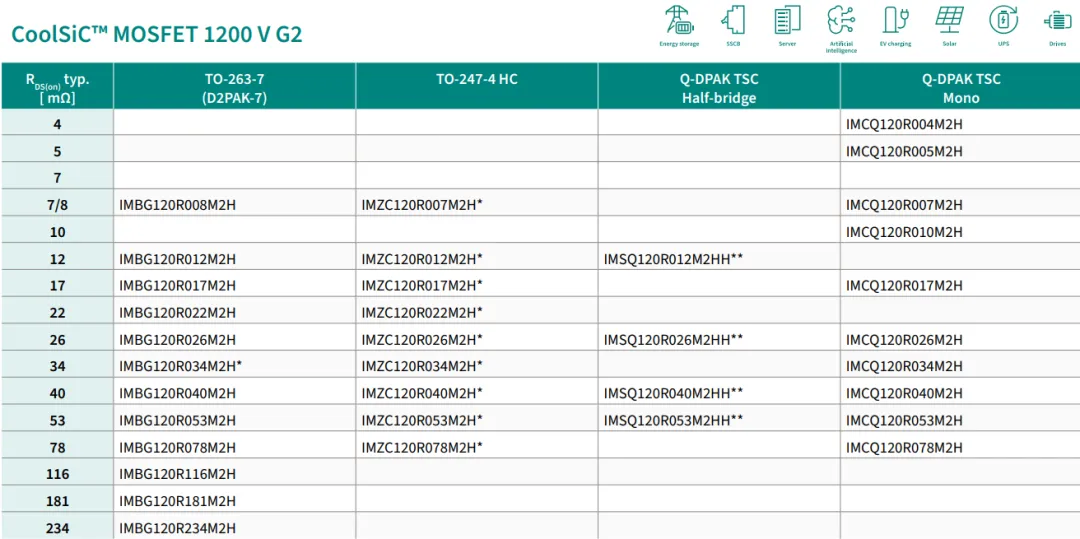Click the SSCB application icon
The height and width of the screenshot is (539, 1080).
coord(733,20)
